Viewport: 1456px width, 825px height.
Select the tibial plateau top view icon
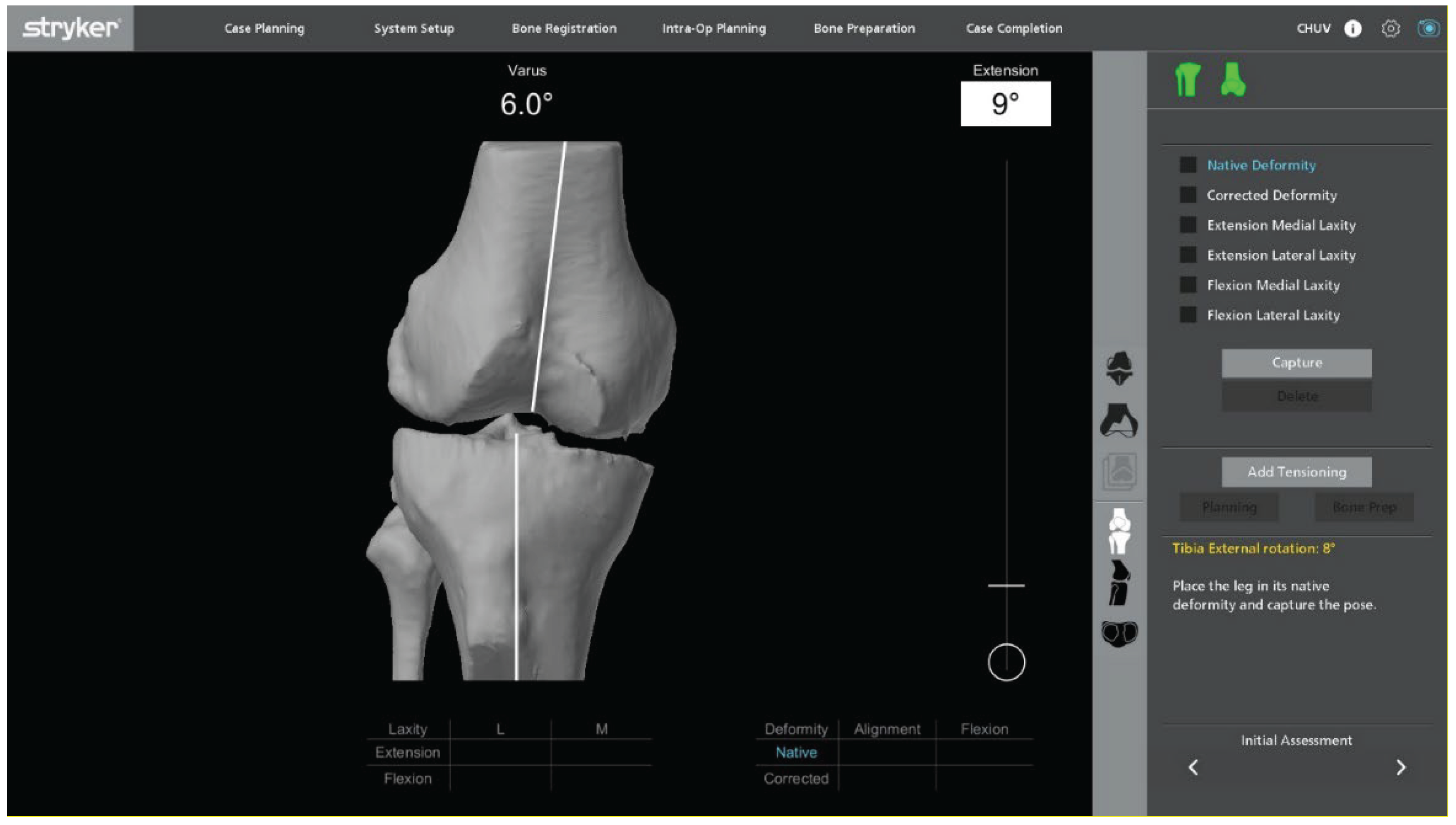[1119, 634]
